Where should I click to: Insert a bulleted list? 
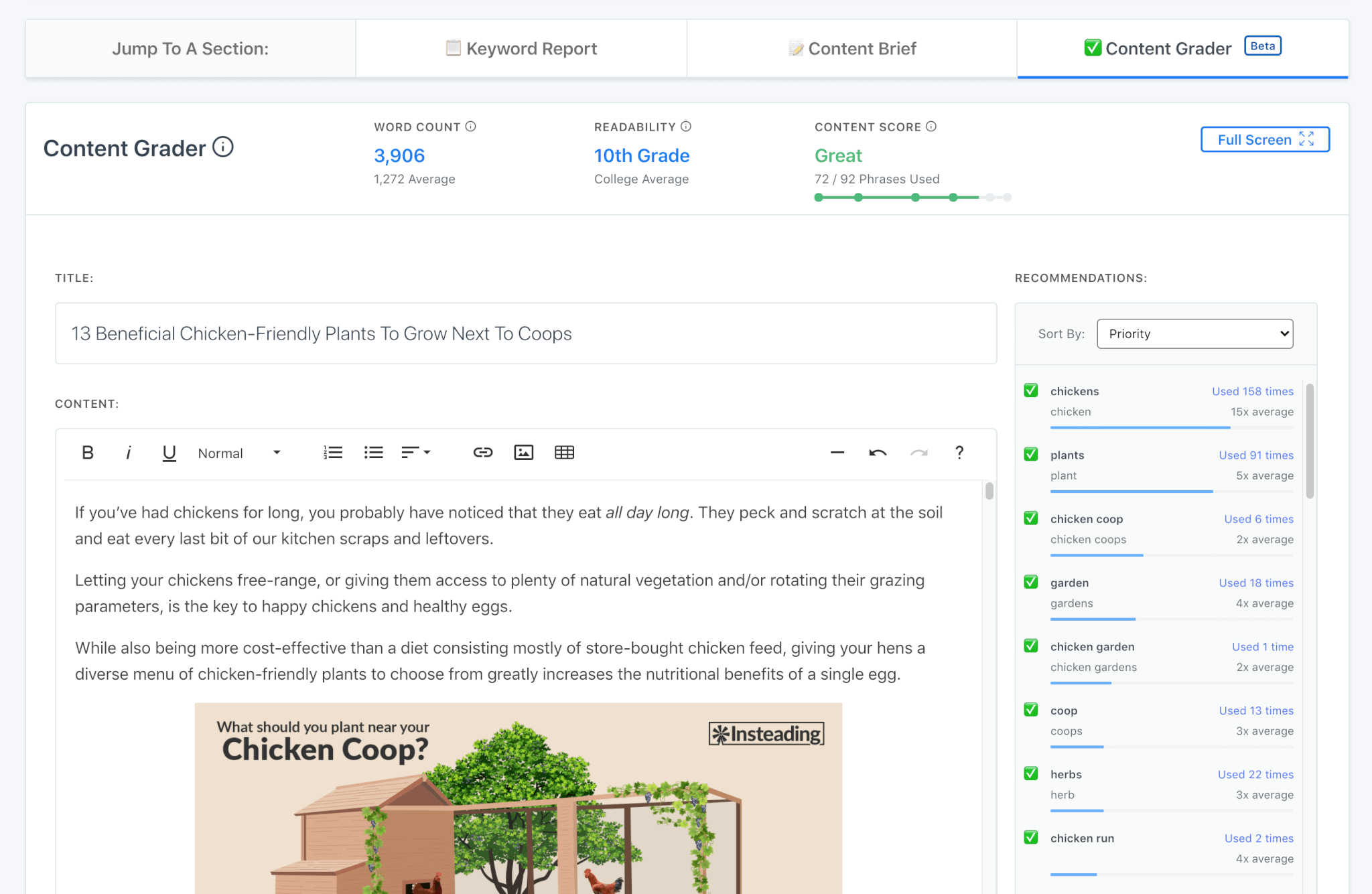click(373, 453)
